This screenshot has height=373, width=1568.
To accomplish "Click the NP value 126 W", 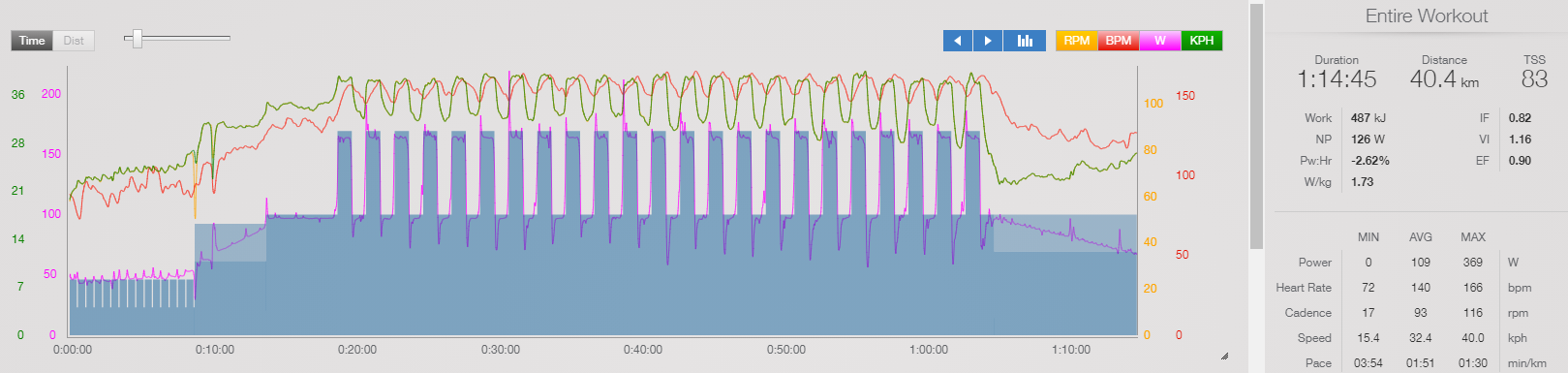I will (x=1368, y=140).
